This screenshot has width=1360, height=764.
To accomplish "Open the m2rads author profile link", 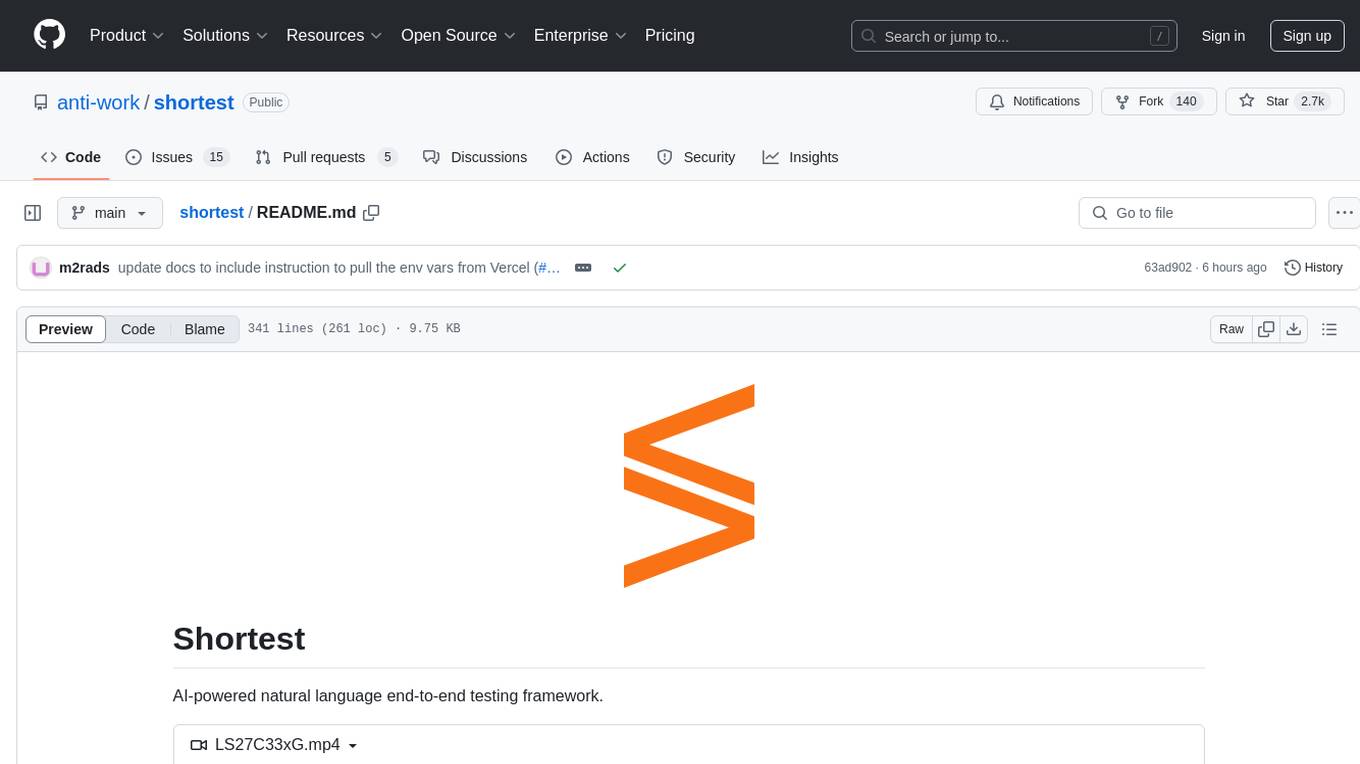I will [84, 268].
